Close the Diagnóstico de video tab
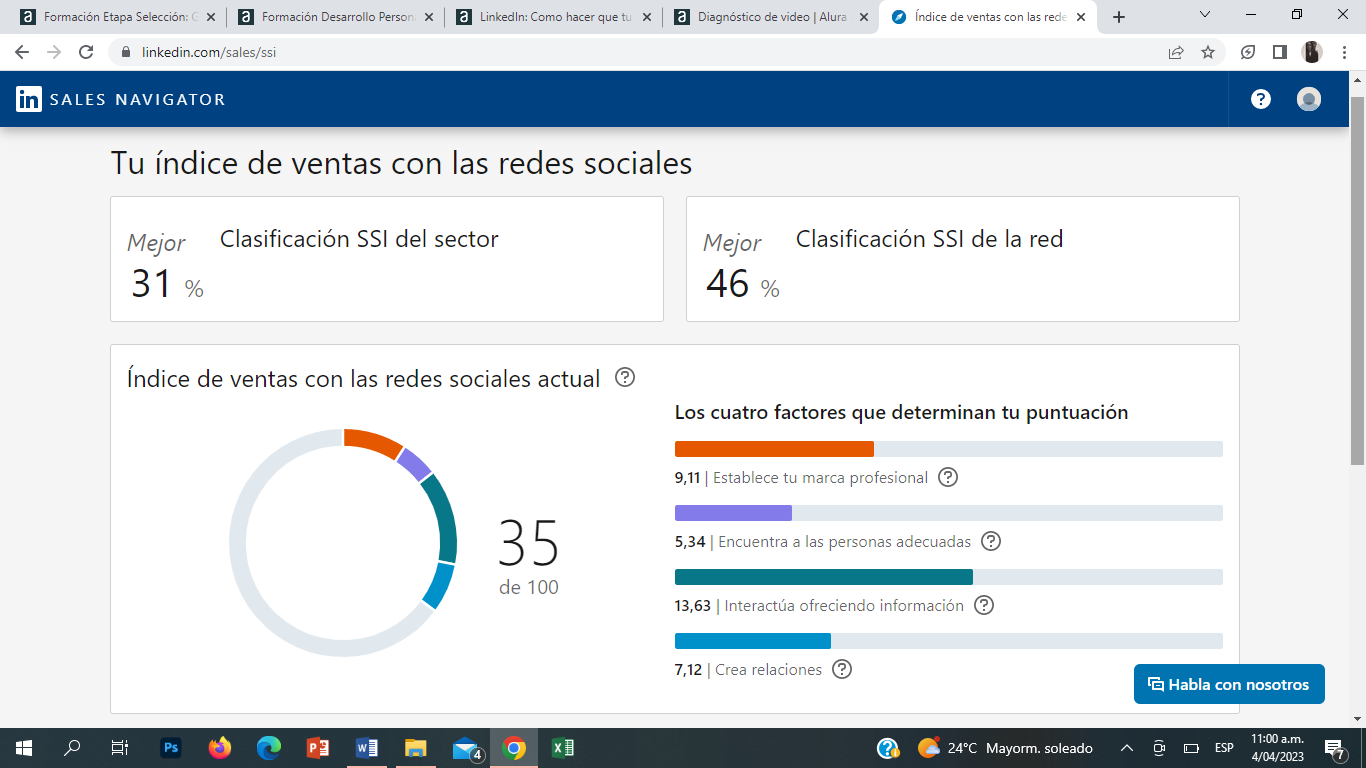 863,17
